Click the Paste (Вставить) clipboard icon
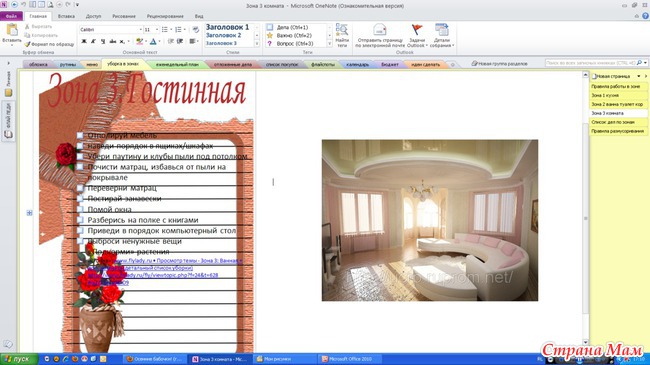The height and width of the screenshot is (365, 650). click(x=12, y=30)
